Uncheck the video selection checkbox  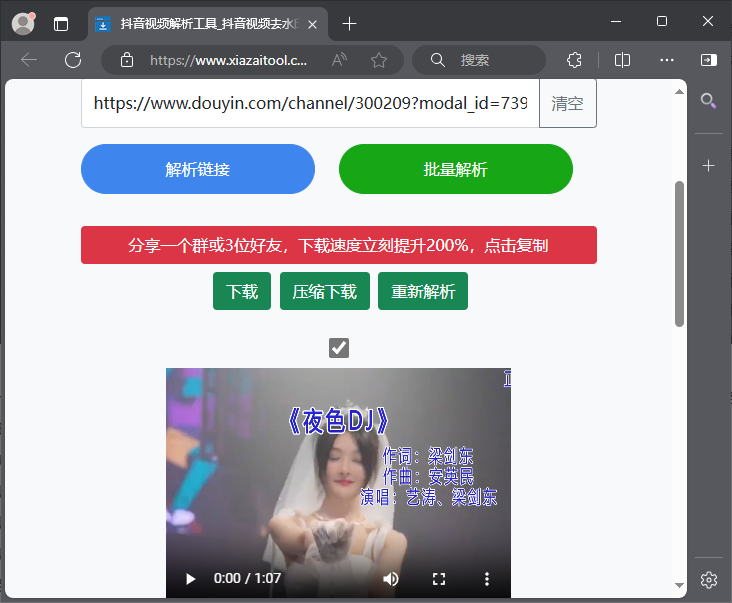pos(339,348)
